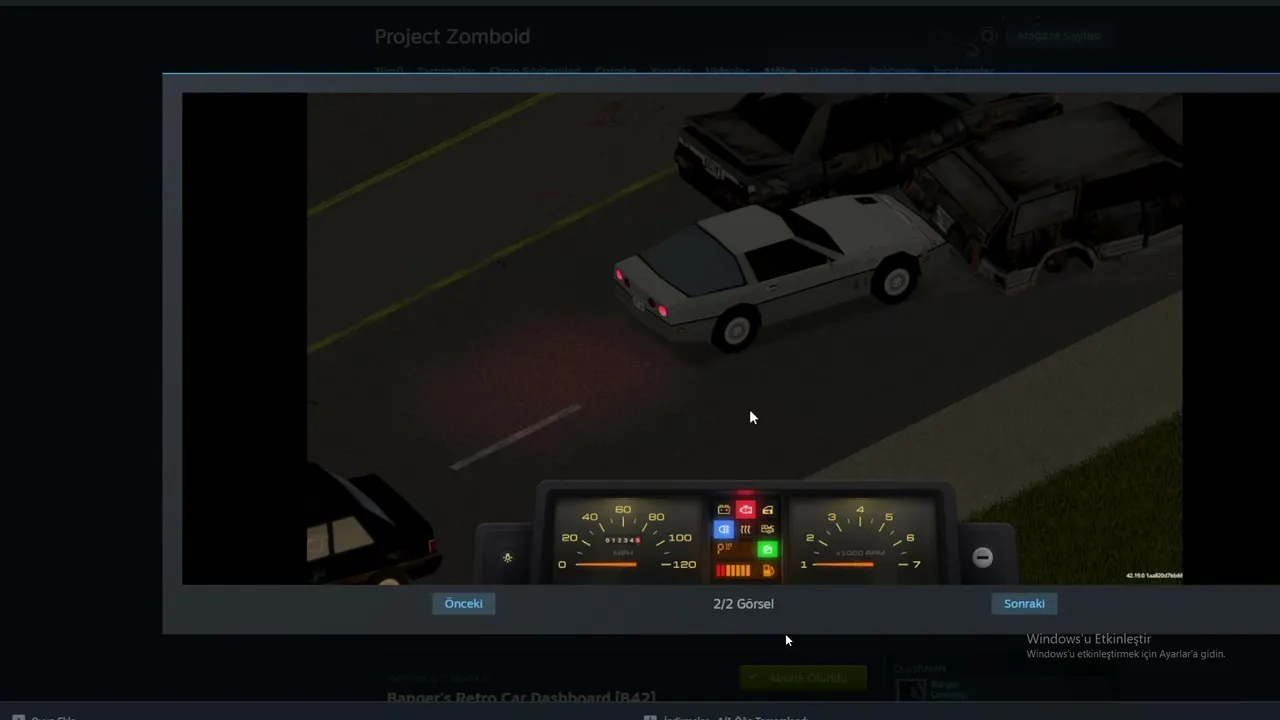Click the Project Zomboid page title
This screenshot has height=720, width=1280.
[452, 37]
